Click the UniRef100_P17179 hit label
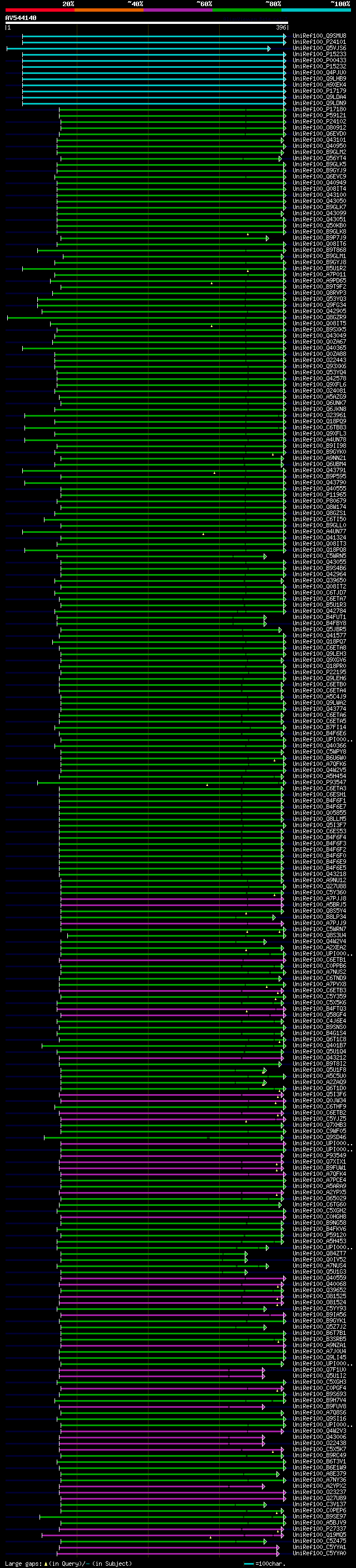Image resolution: width=356 pixels, height=1568 pixels. [319, 91]
